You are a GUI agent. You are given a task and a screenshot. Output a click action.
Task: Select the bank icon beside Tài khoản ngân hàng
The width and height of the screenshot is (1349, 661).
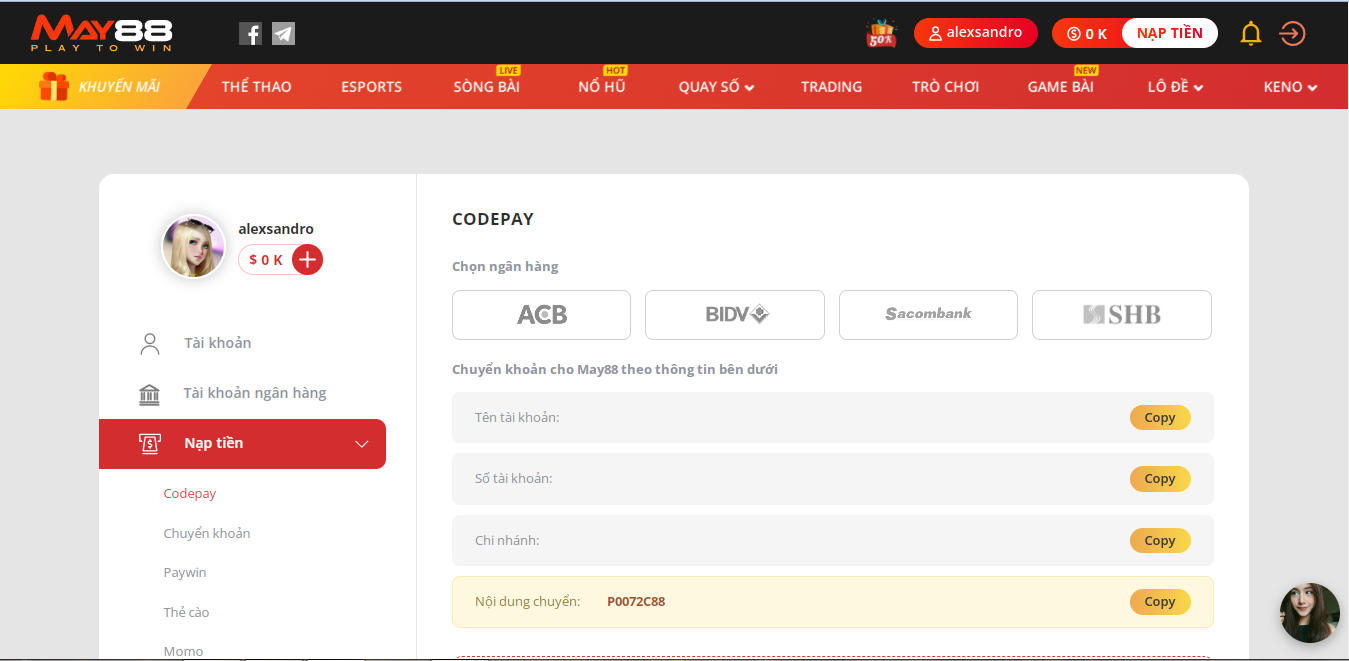click(150, 392)
